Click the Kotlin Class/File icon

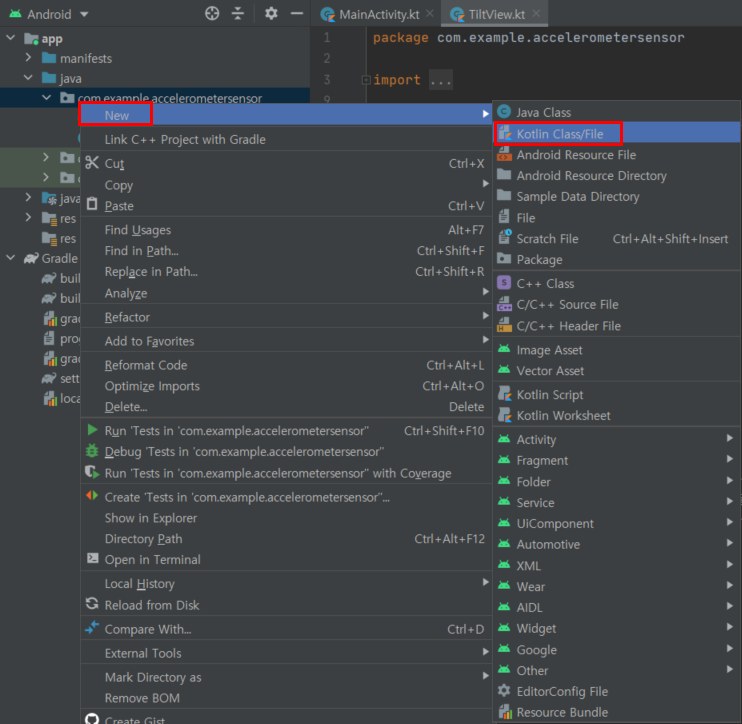pos(504,133)
